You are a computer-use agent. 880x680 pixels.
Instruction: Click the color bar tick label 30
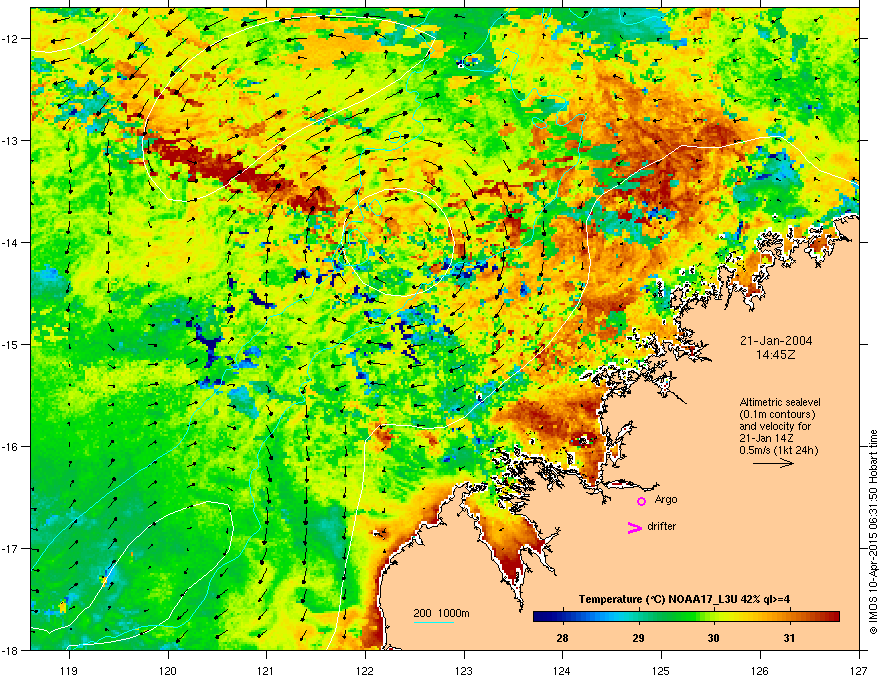(x=713, y=638)
